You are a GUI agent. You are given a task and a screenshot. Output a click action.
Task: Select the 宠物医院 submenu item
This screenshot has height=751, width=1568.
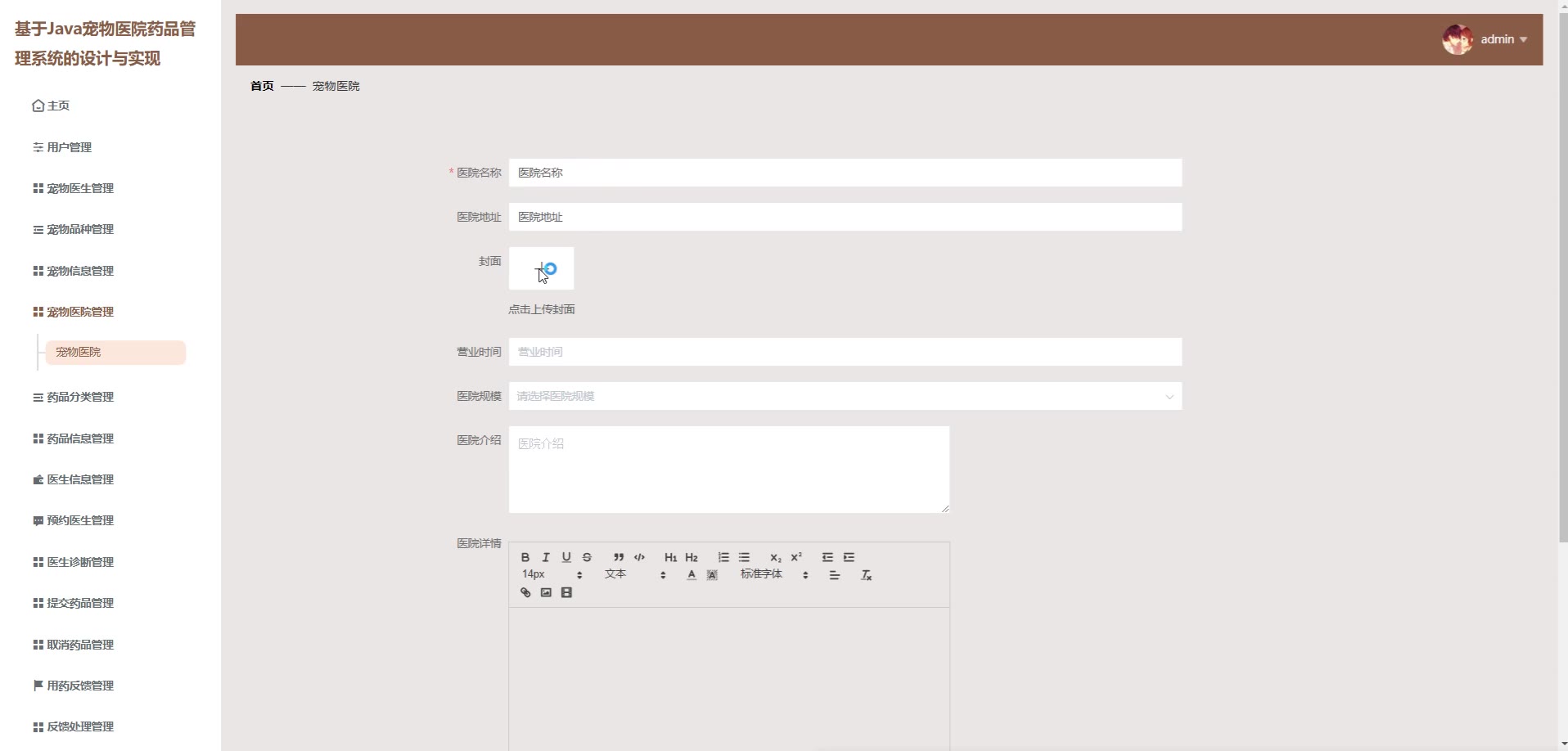(x=115, y=352)
